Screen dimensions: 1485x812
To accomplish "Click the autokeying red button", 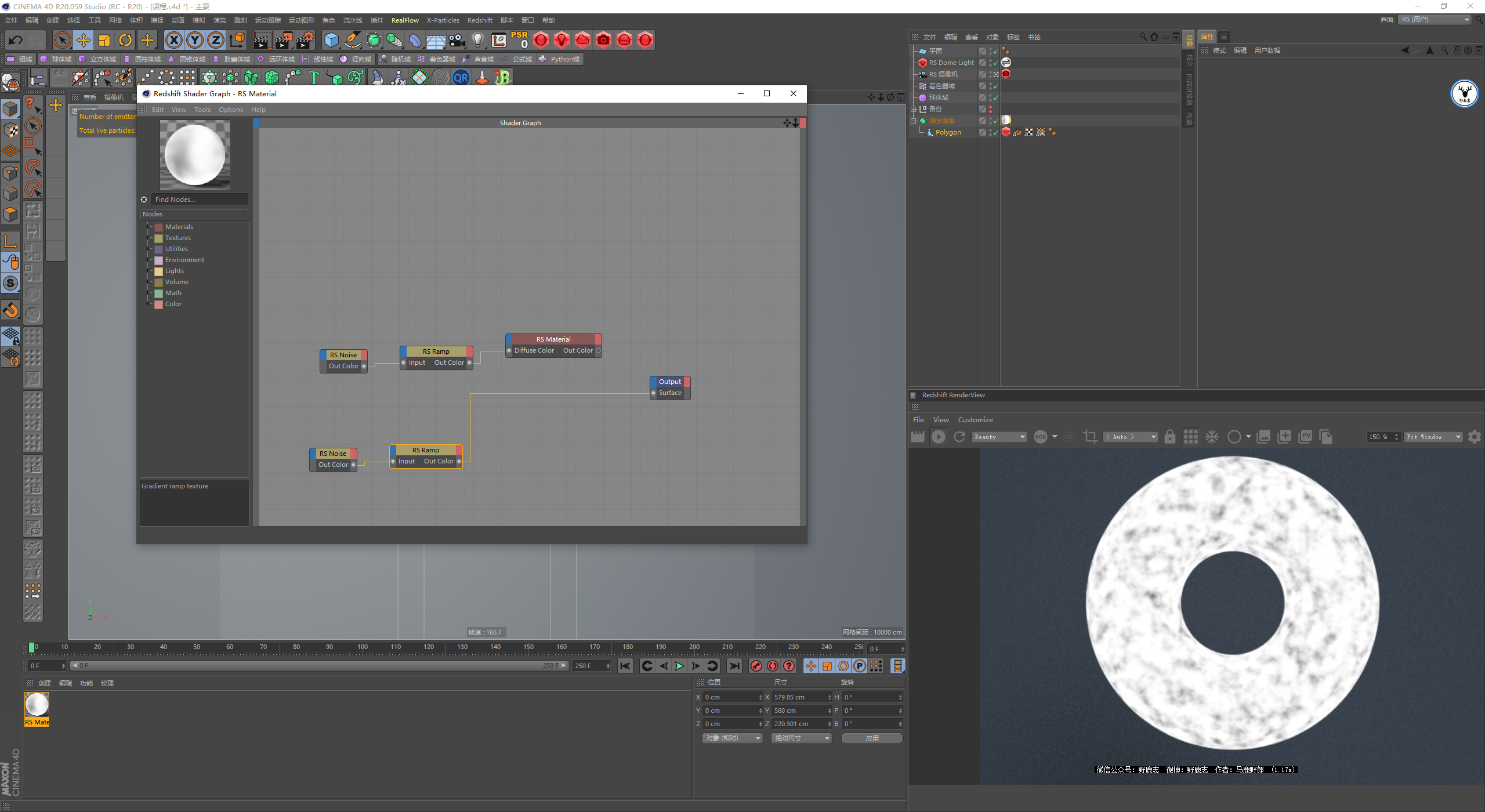I will [x=772, y=666].
